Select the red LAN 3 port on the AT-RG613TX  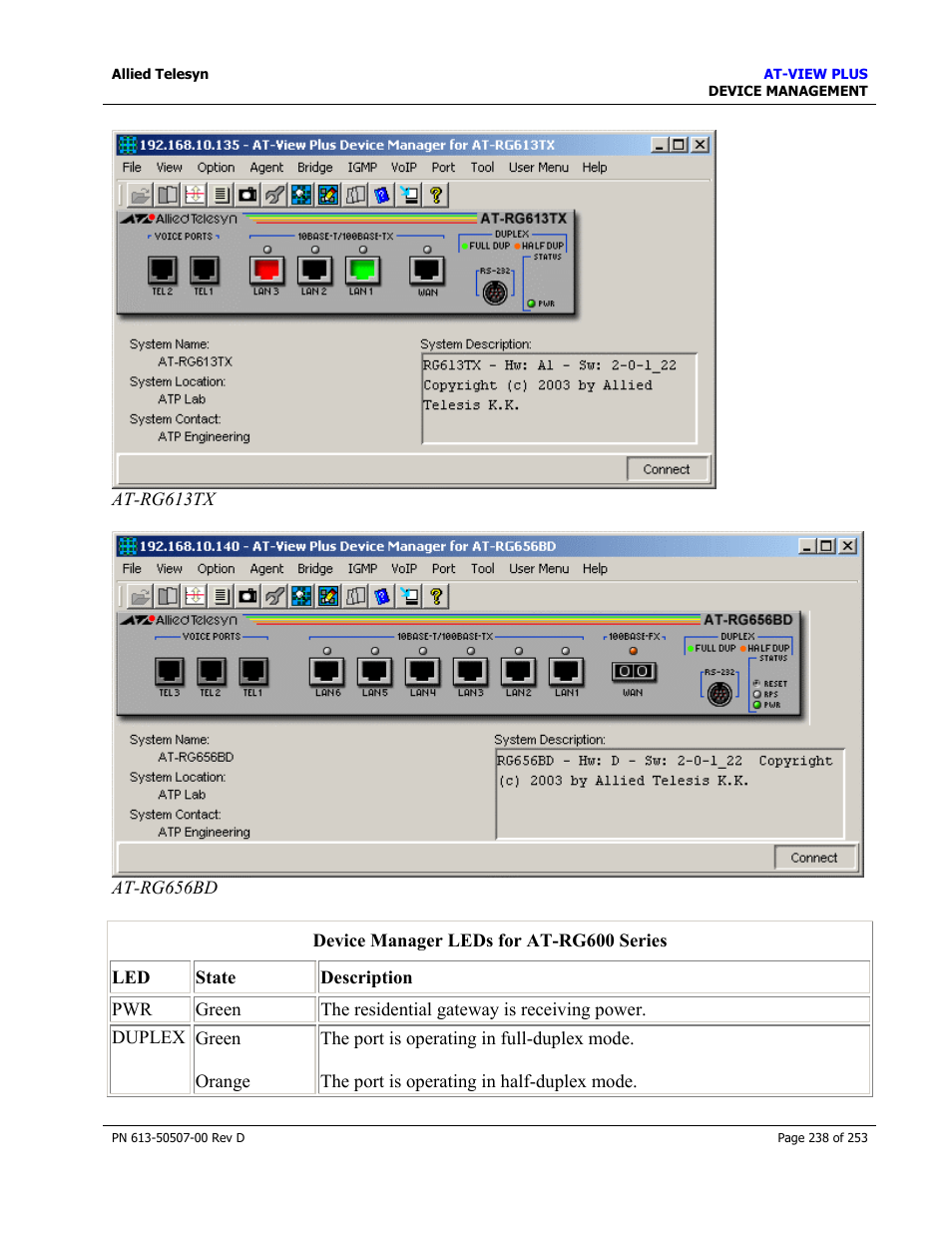click(x=266, y=271)
